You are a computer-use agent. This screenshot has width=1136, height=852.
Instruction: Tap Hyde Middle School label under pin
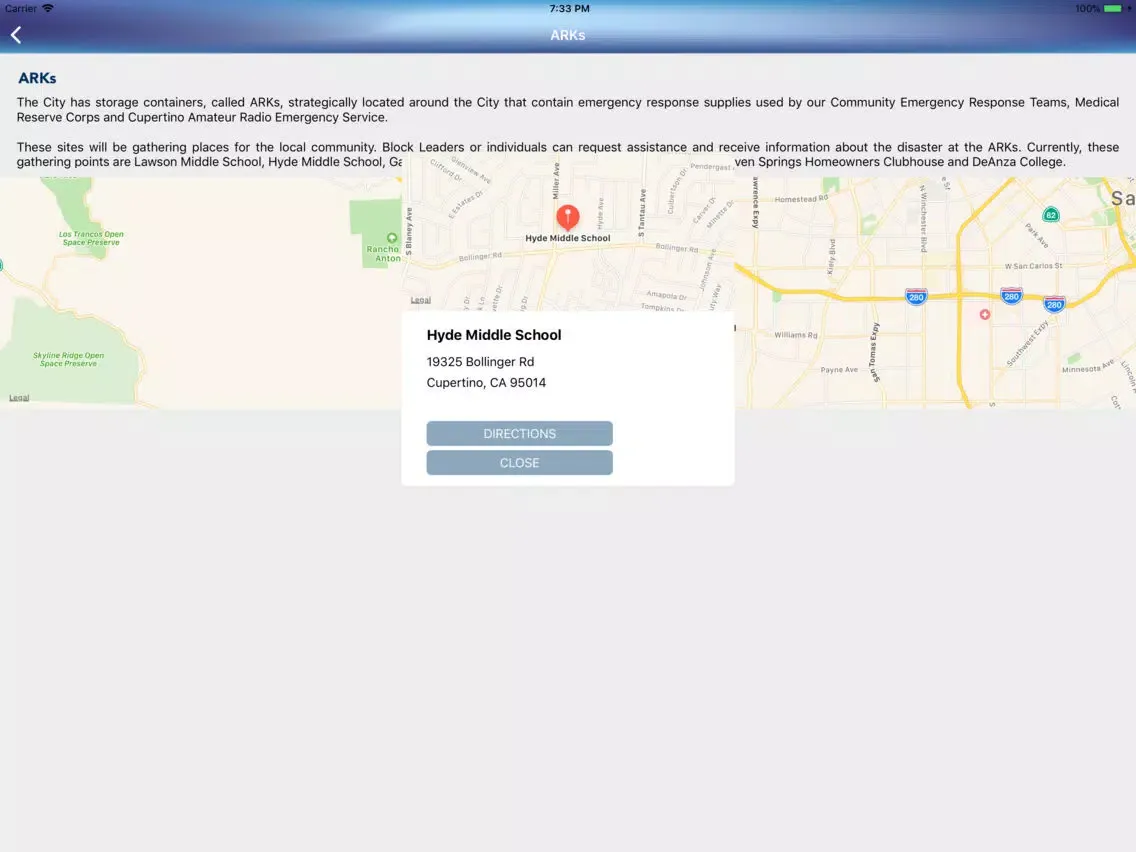pos(567,238)
